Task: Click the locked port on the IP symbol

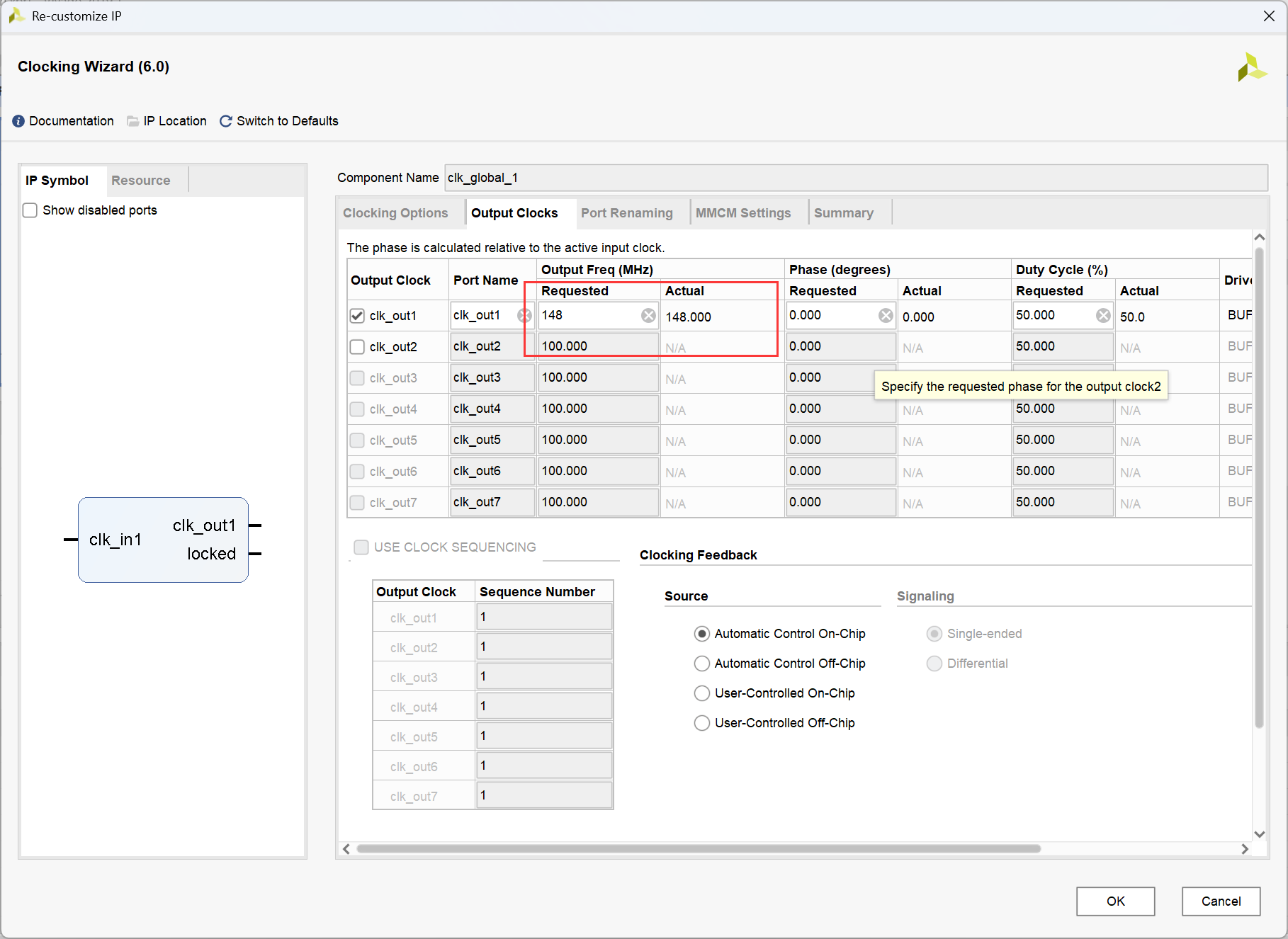Action: [x=211, y=554]
